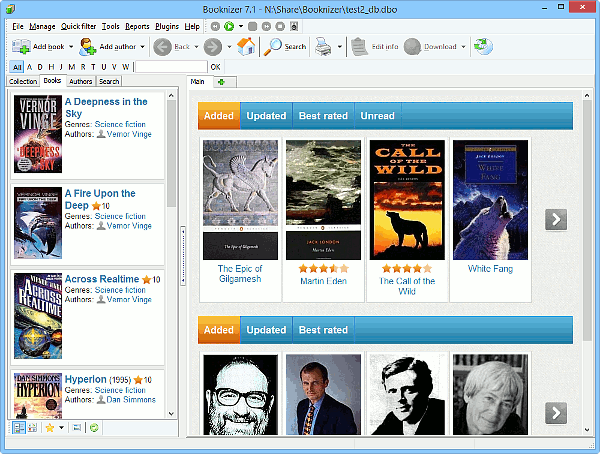Screen dimensions: 600x454
Task: Open Dan Simmons author link
Action: click(131, 400)
